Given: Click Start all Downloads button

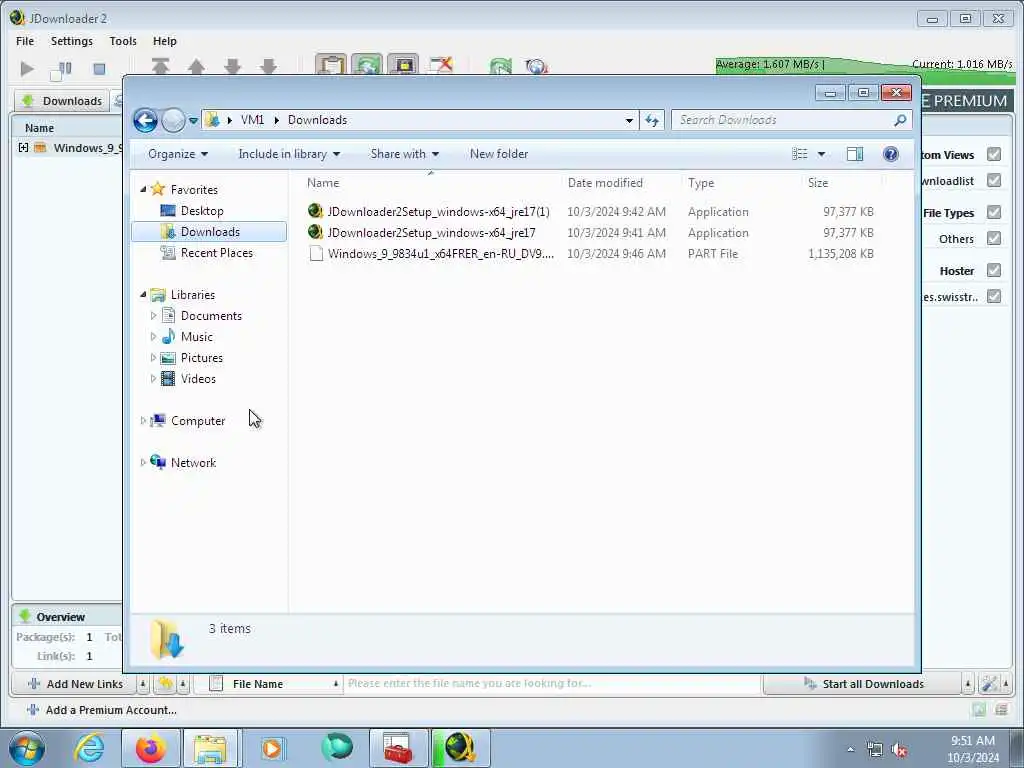Looking at the screenshot, I should (863, 684).
